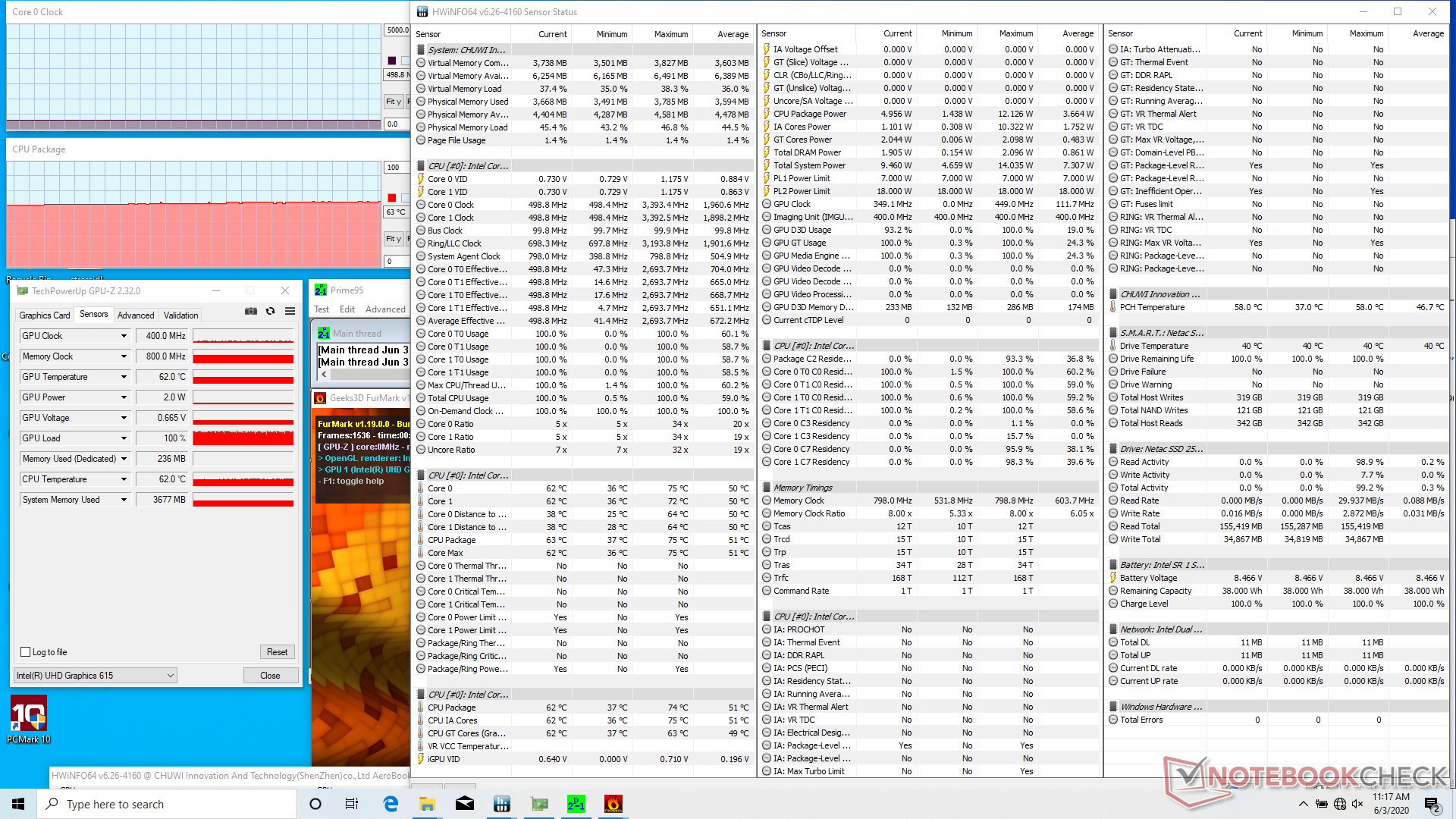Click the Prime95 title bar icon

coord(321,290)
